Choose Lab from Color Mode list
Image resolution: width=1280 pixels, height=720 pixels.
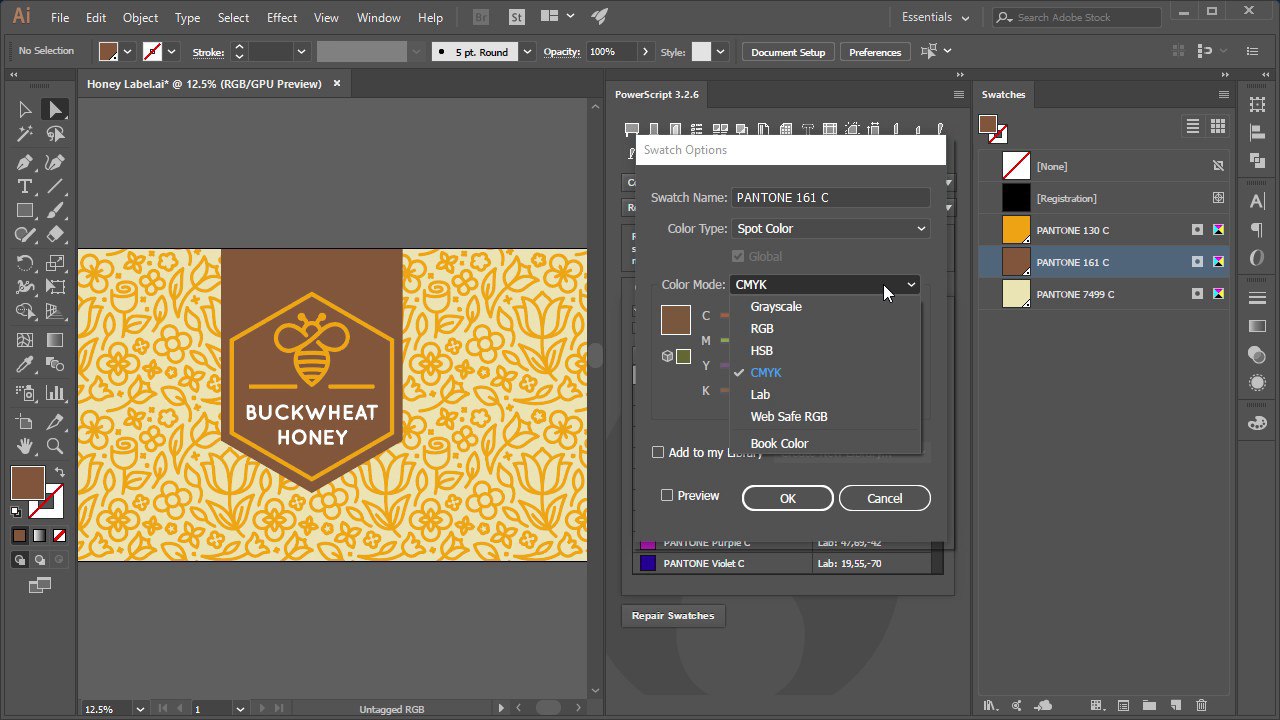coord(760,395)
